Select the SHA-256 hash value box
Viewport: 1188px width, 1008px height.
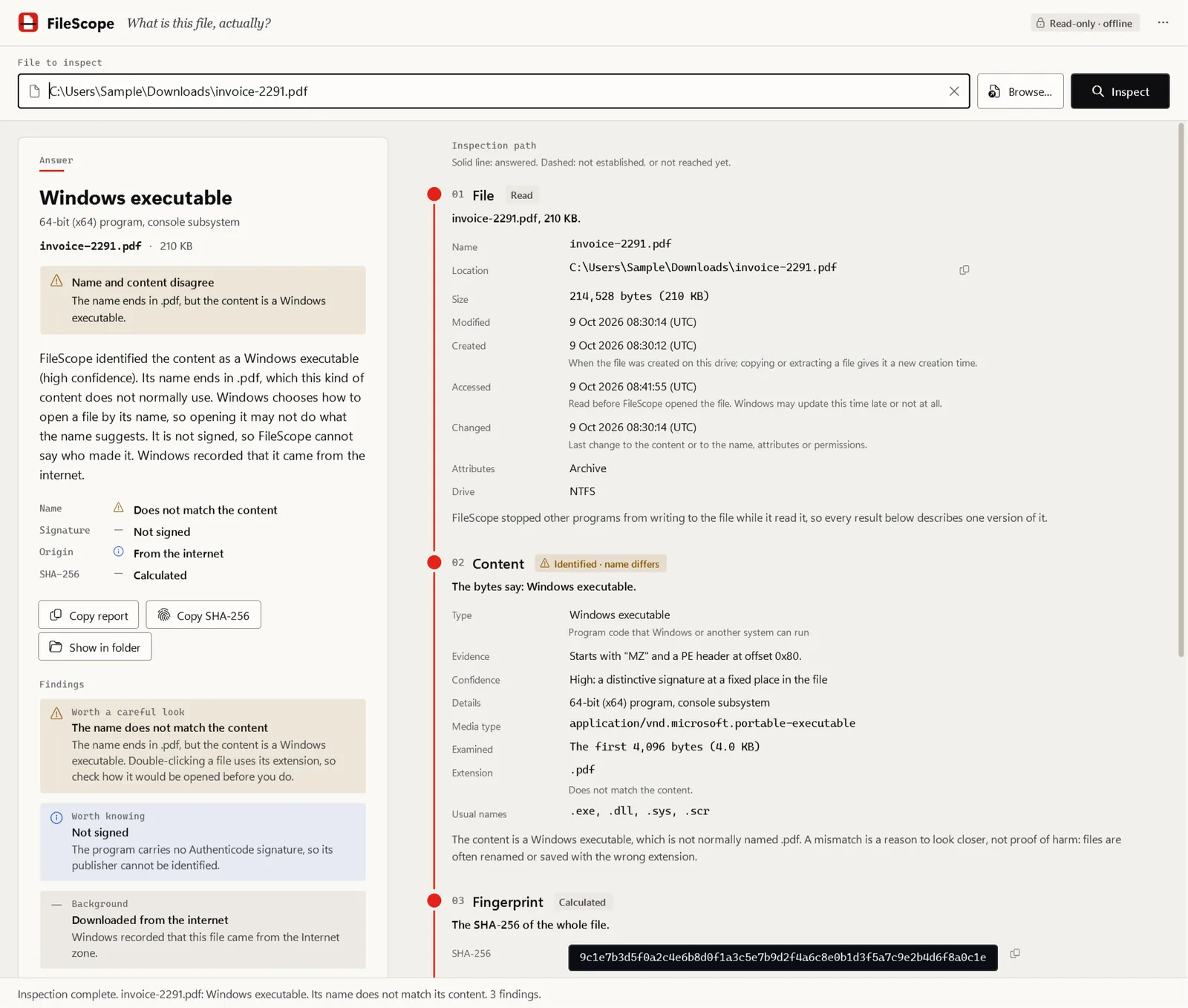783,958
